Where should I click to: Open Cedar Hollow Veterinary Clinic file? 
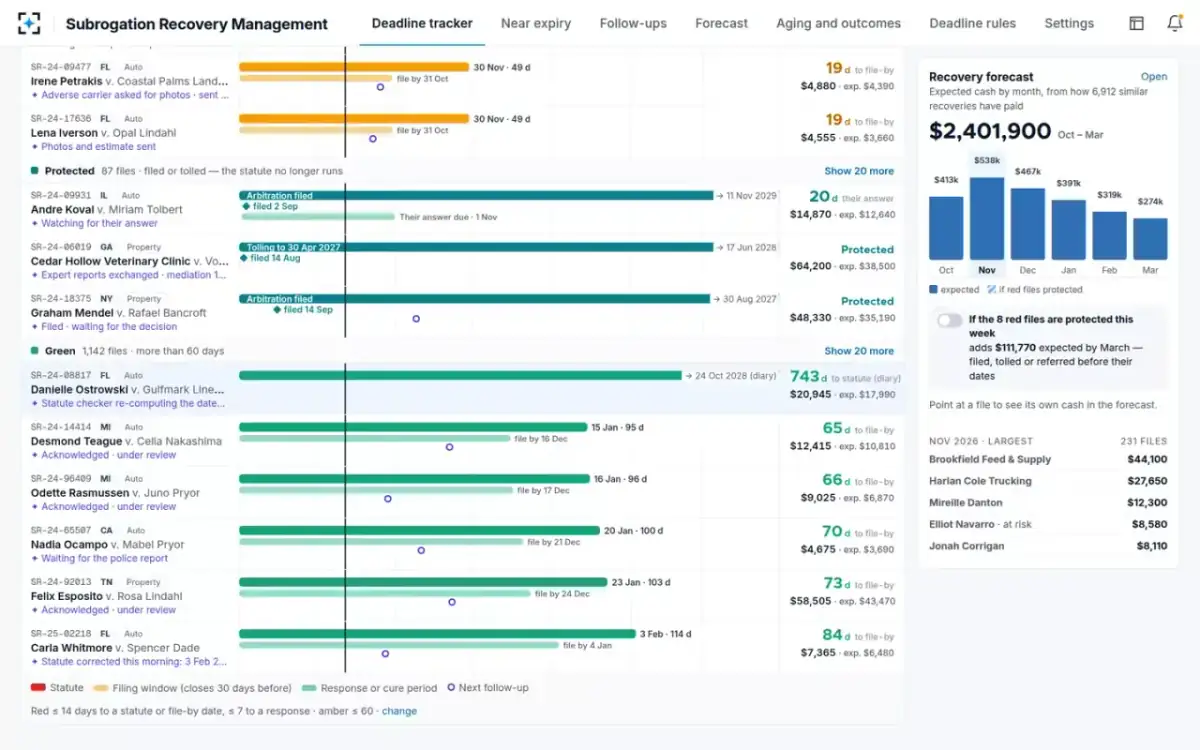pos(129,261)
